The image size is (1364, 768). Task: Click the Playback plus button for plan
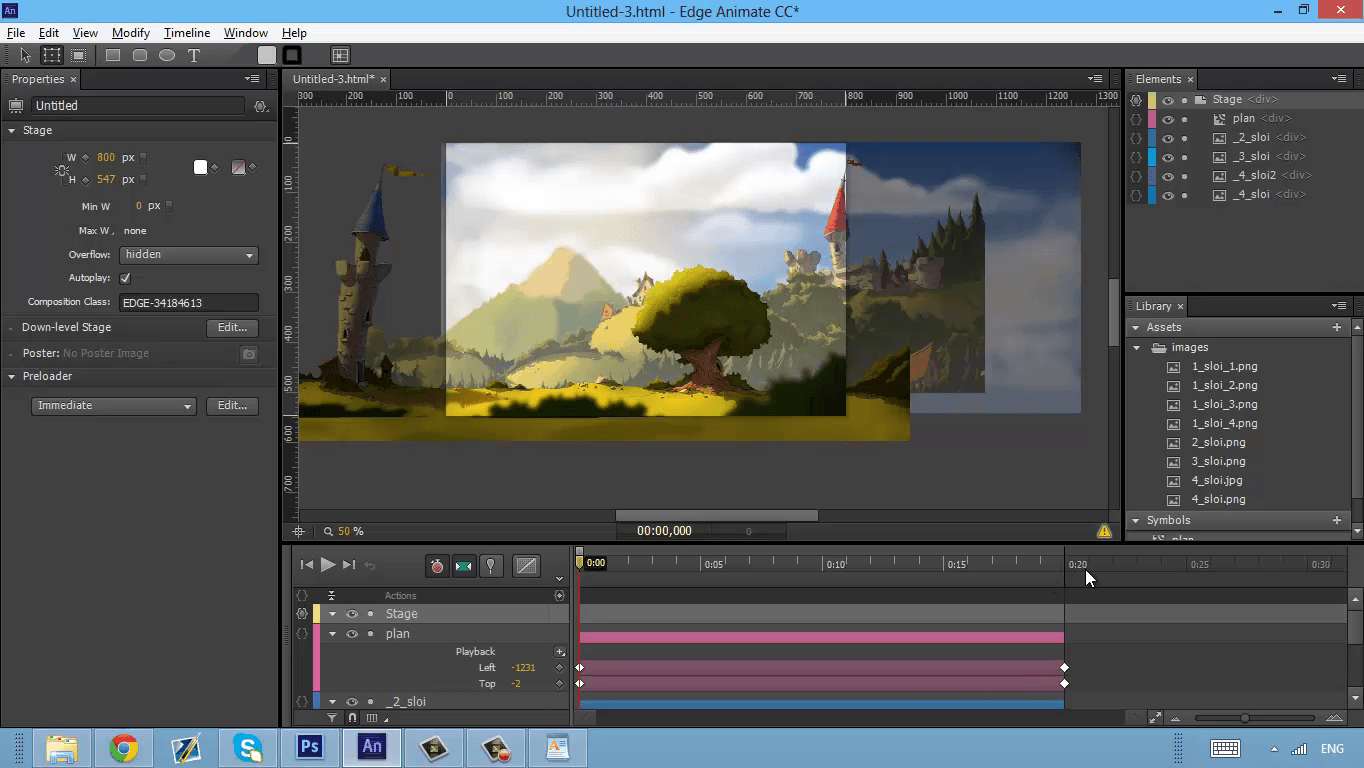click(560, 652)
